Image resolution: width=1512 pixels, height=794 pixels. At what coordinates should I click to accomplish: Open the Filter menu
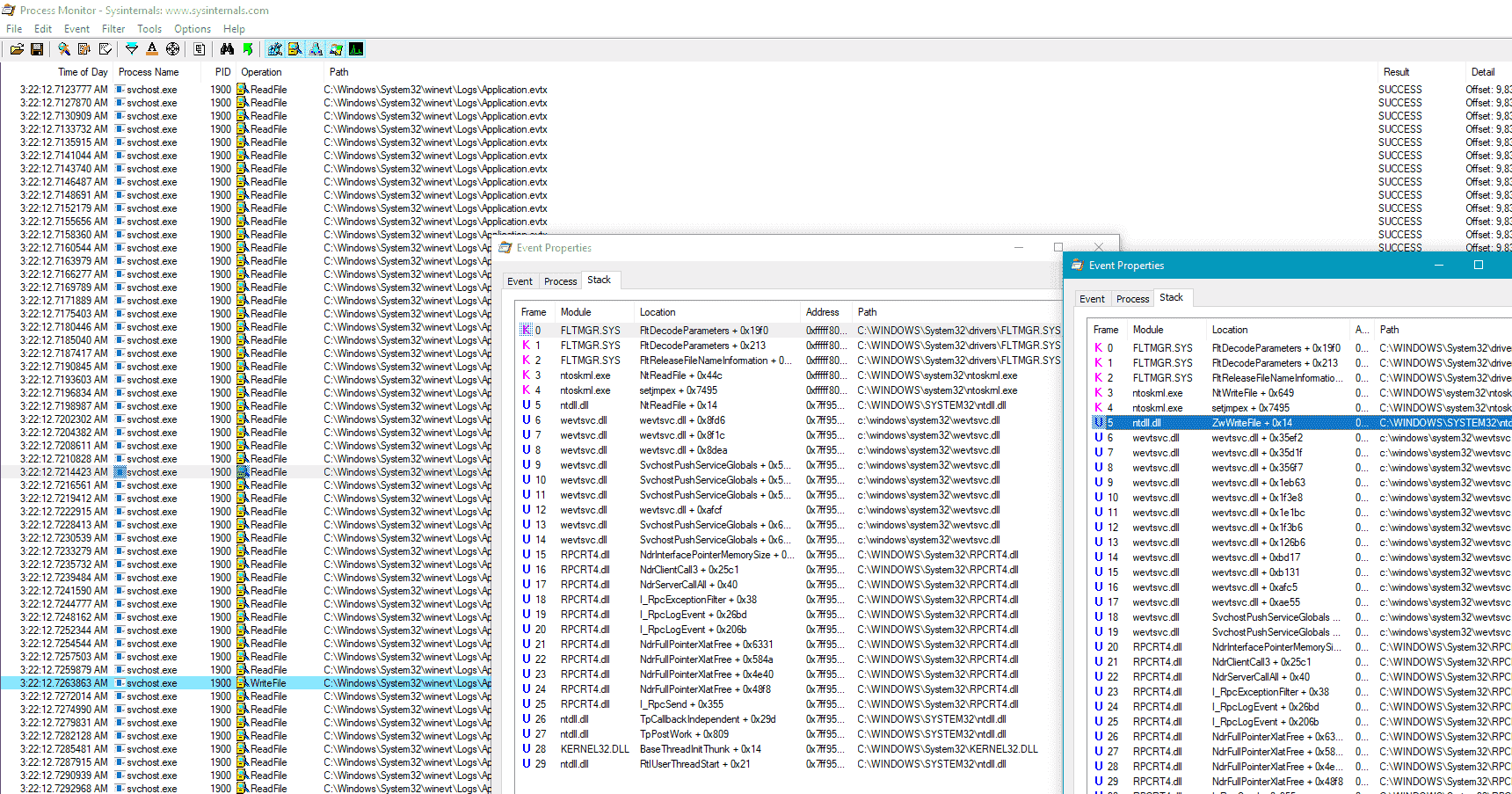click(113, 29)
